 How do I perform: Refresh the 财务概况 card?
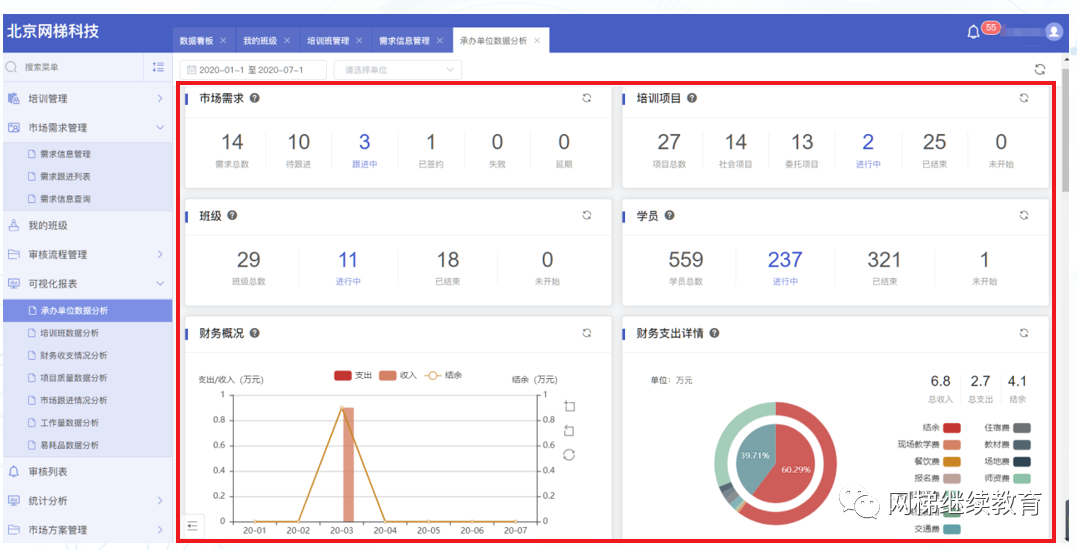pos(587,333)
